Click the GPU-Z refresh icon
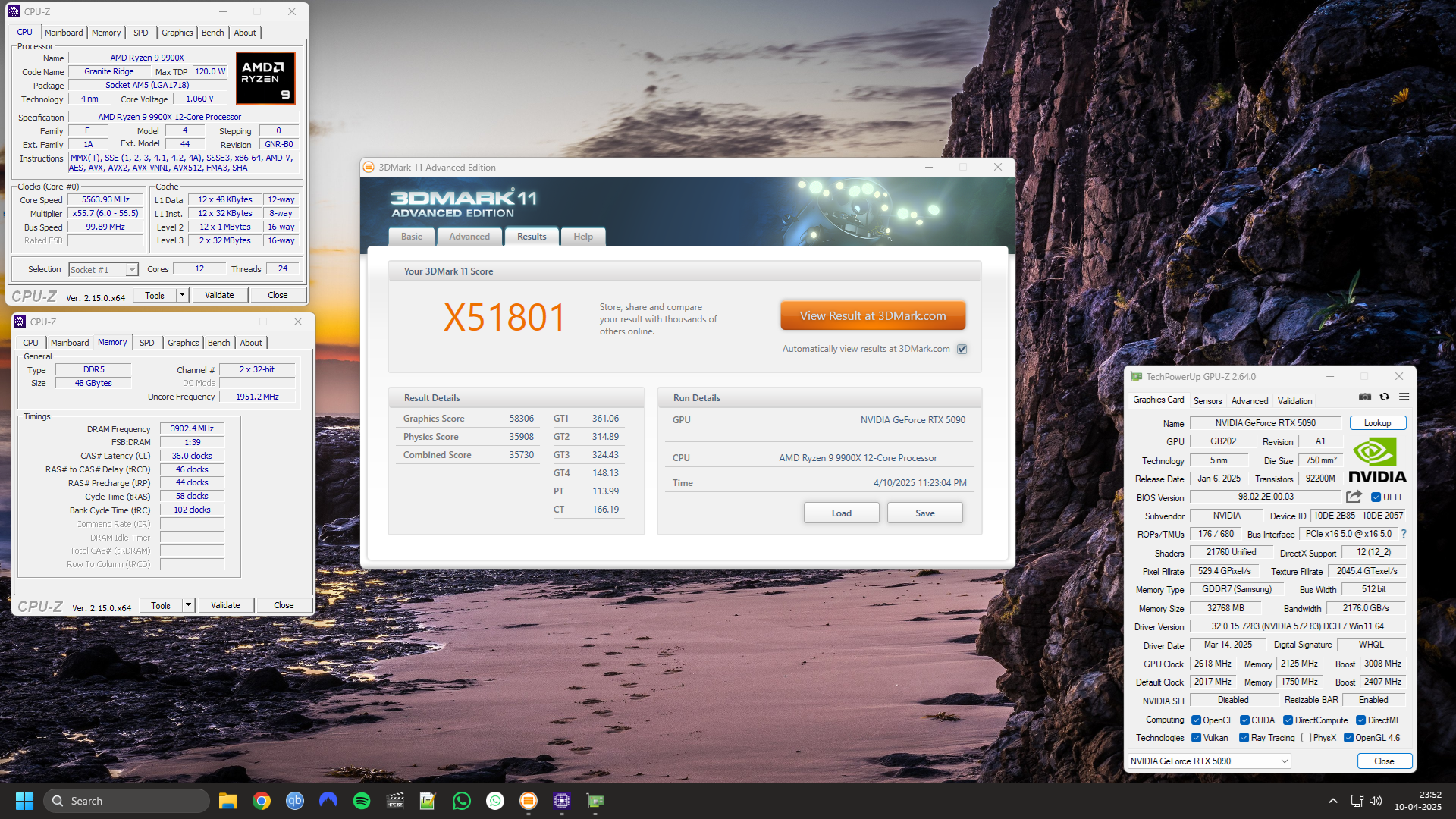The height and width of the screenshot is (819, 1456). (1384, 397)
